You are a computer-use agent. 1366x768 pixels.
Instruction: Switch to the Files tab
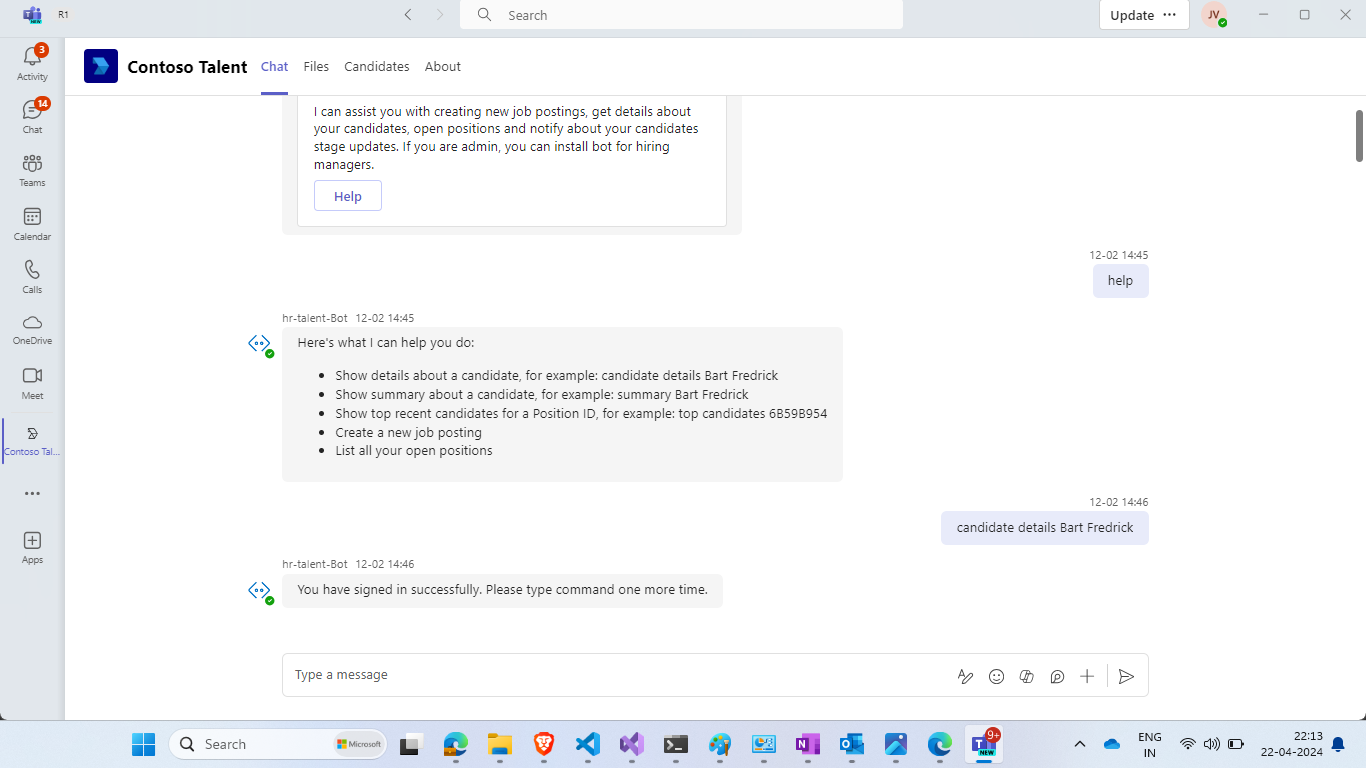pyautogui.click(x=316, y=66)
